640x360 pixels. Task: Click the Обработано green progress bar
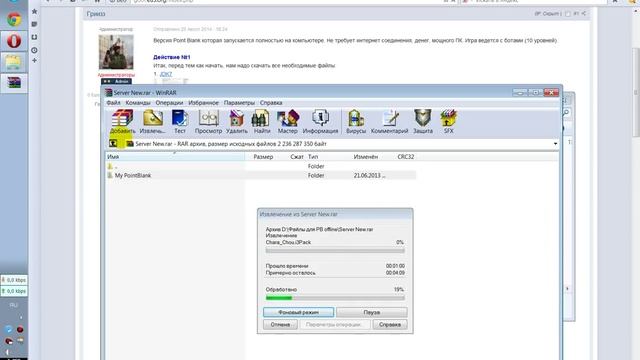[335, 298]
